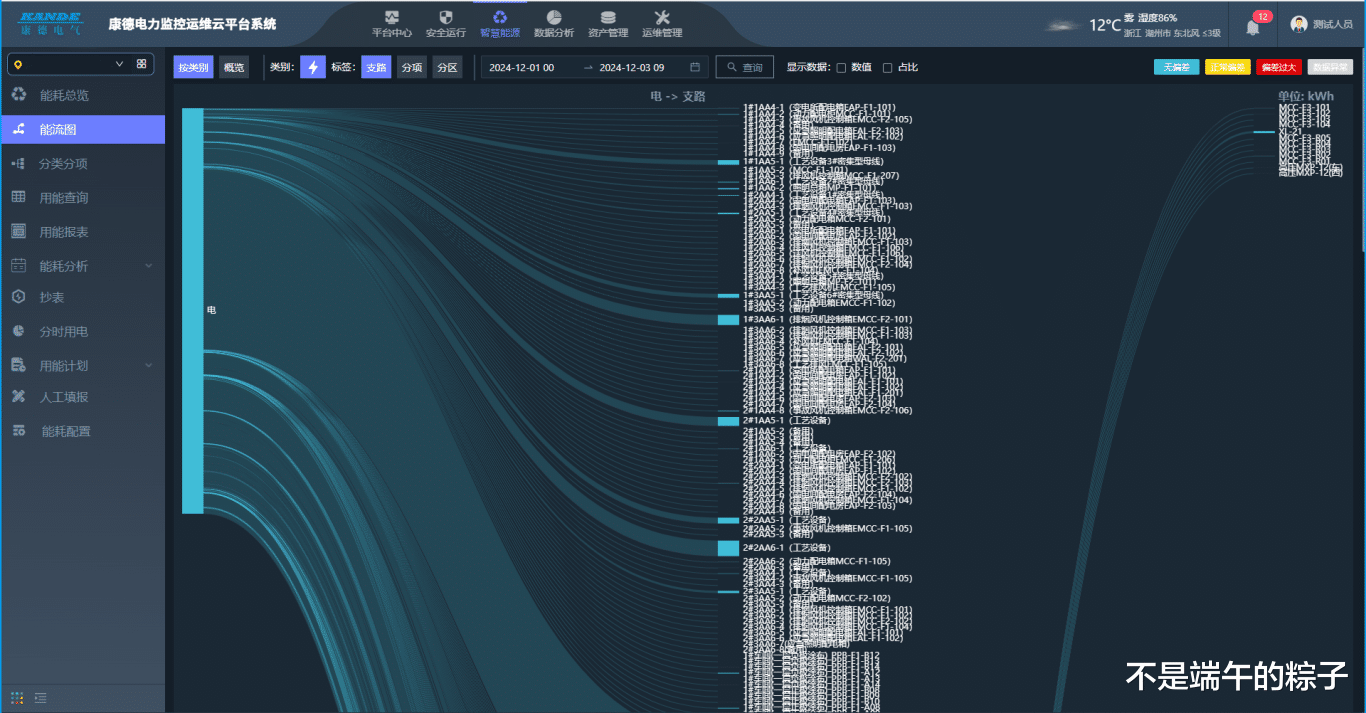Enable the 数值 display checkbox
Image resolution: width=1366 pixels, height=713 pixels.
coord(841,68)
